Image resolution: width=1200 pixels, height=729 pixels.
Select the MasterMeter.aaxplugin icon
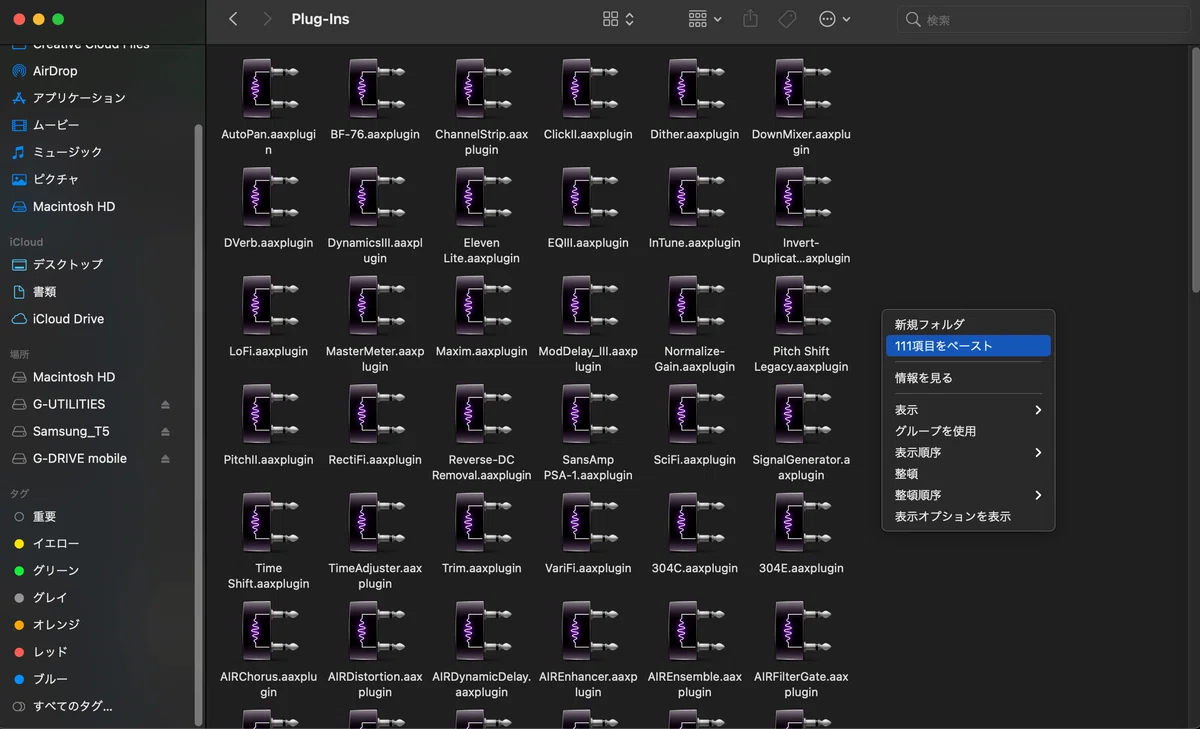pyautogui.click(x=375, y=306)
